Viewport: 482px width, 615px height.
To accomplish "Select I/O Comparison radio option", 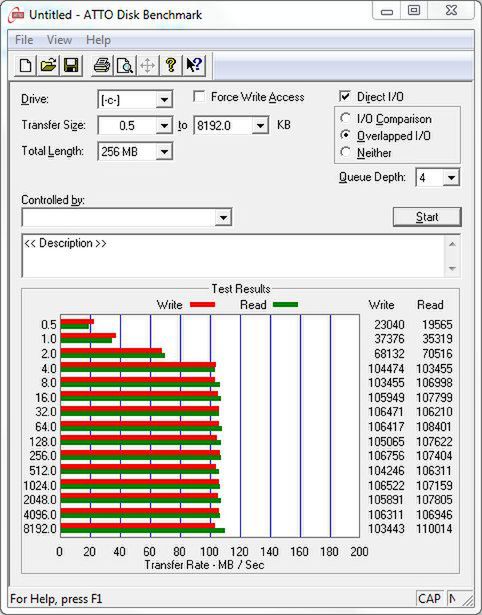I will click(x=346, y=118).
